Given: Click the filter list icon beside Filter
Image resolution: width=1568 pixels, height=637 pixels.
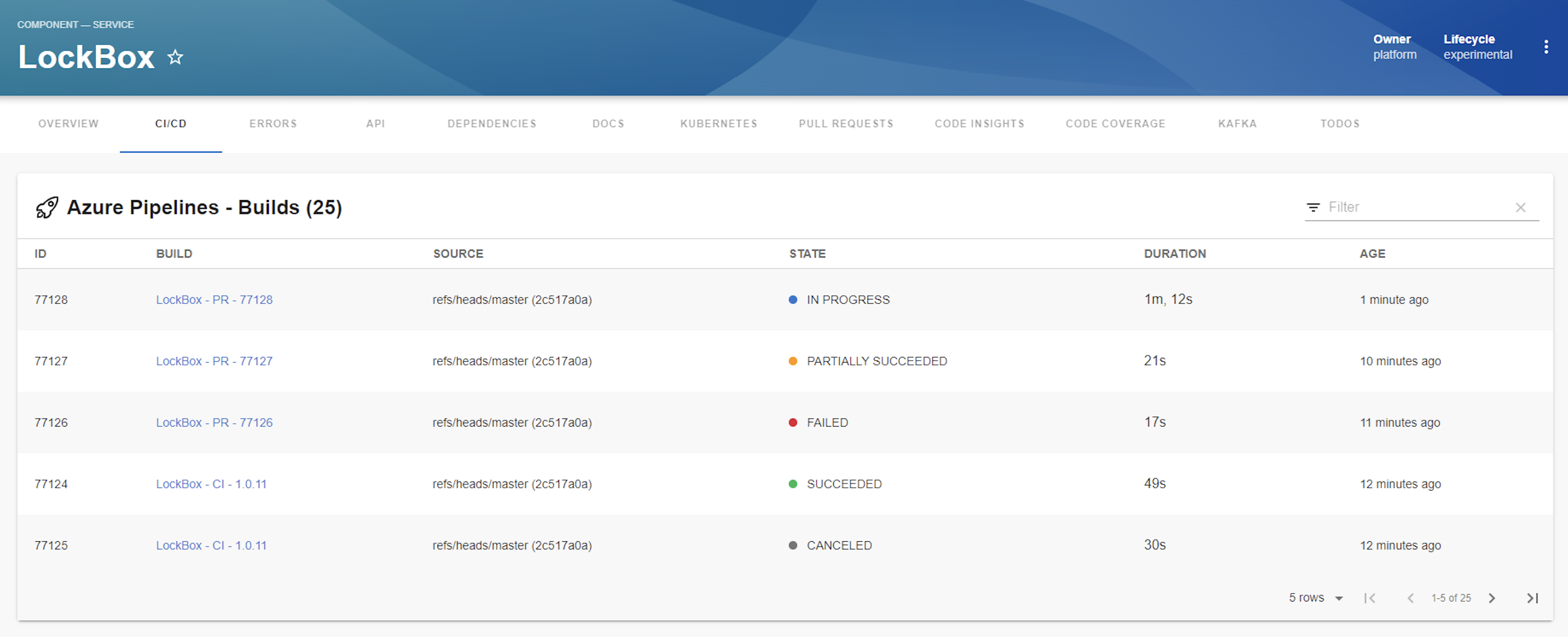Looking at the screenshot, I should pos(1313,208).
